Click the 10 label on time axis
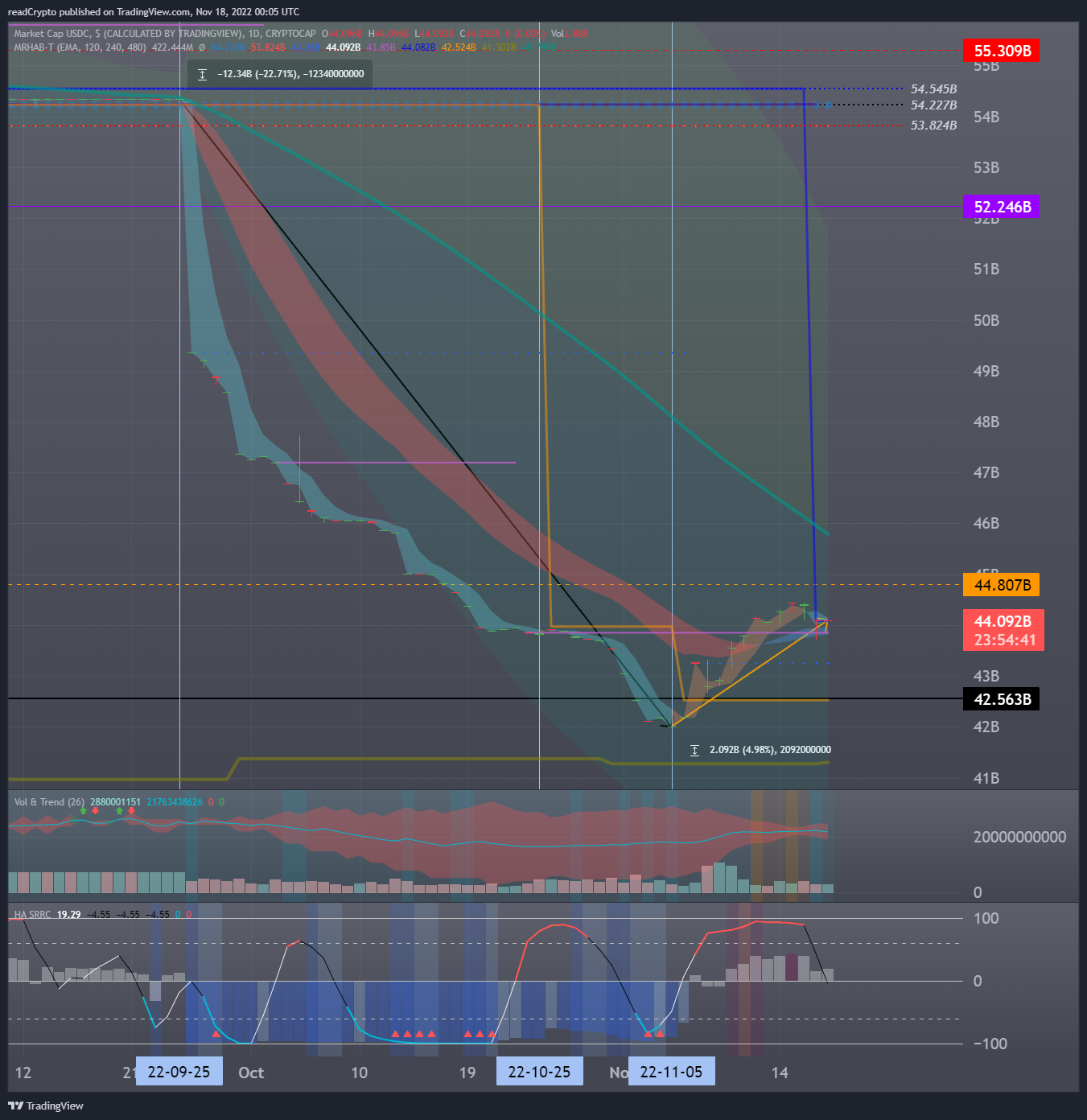This screenshot has width=1087, height=1120. tap(360, 1073)
